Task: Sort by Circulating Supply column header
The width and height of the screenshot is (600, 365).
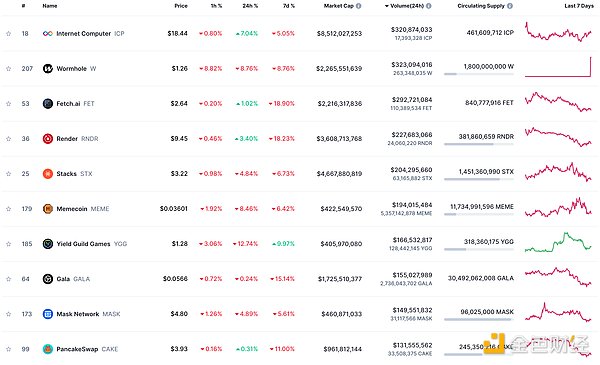Action: click(x=481, y=6)
